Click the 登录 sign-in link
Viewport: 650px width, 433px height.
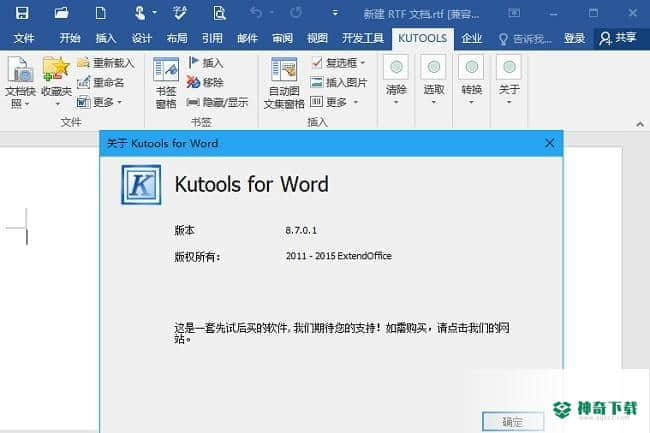click(x=574, y=39)
